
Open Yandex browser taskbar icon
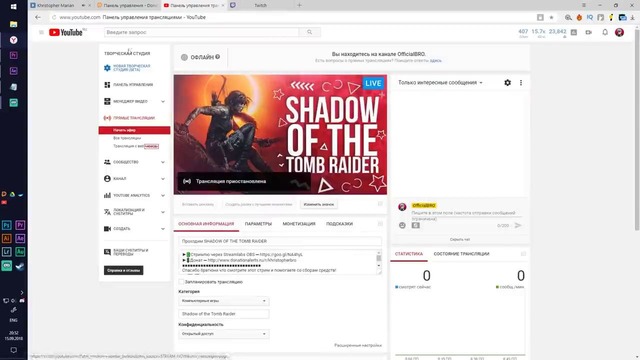click(13, 40)
